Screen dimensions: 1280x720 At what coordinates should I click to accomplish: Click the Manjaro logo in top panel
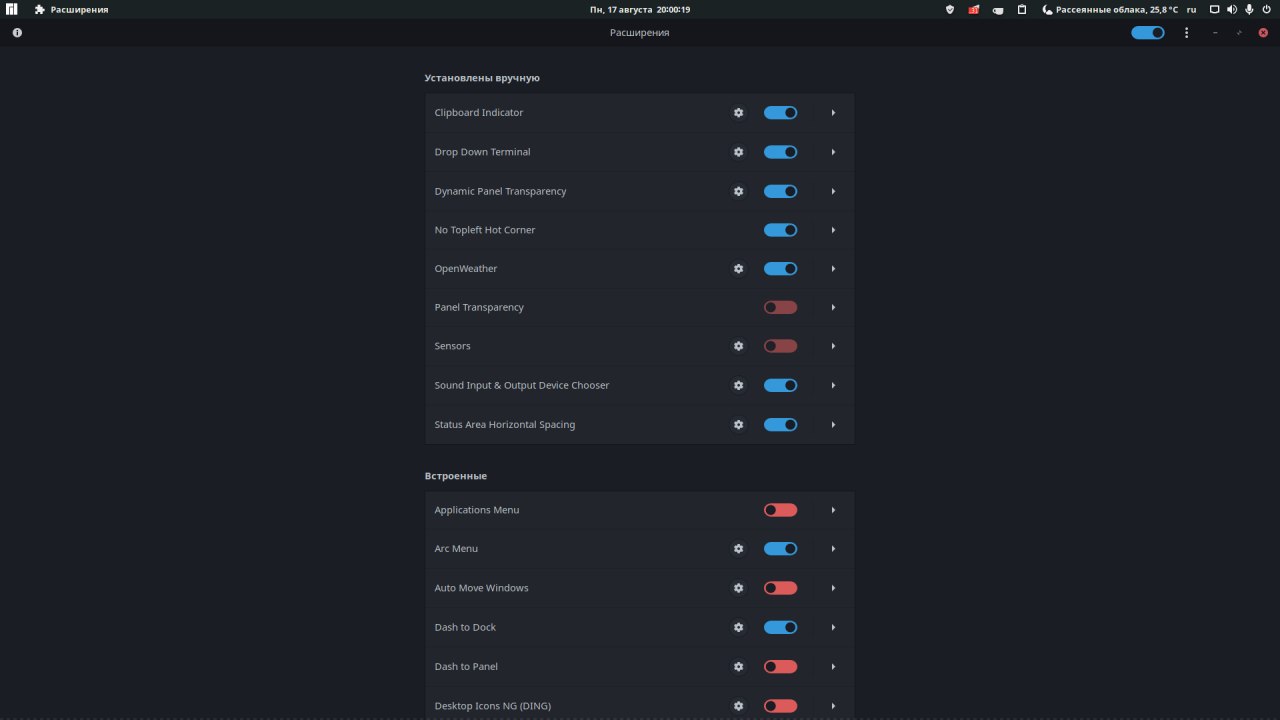(12, 9)
